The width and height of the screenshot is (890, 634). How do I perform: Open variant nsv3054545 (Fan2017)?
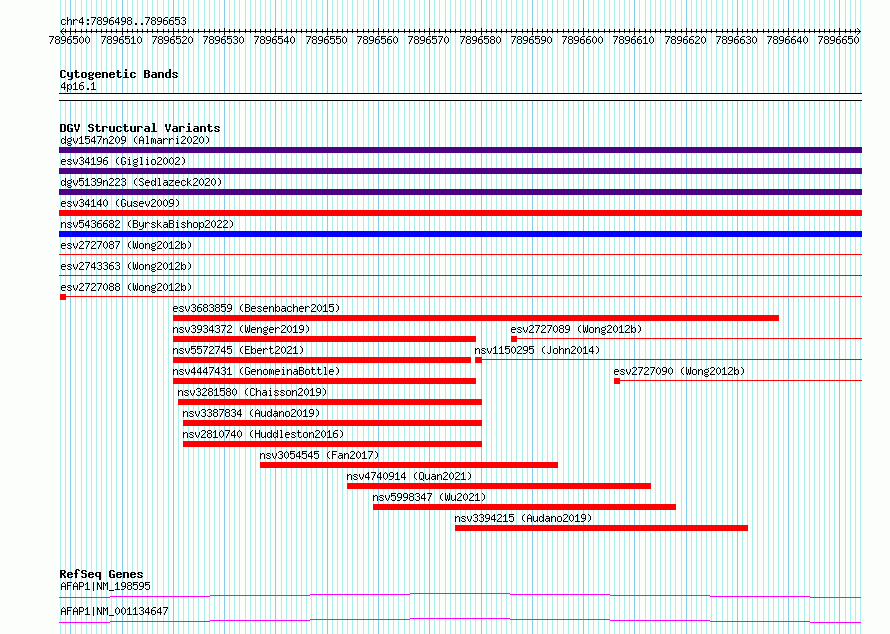pos(319,455)
